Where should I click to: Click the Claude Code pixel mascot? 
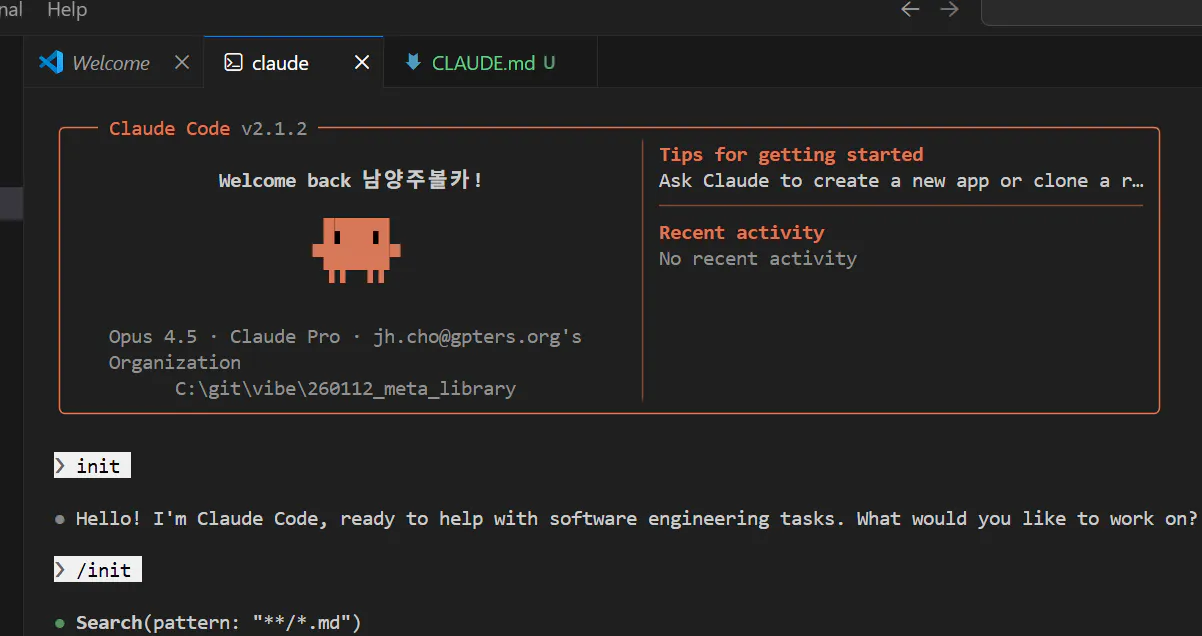pos(356,250)
